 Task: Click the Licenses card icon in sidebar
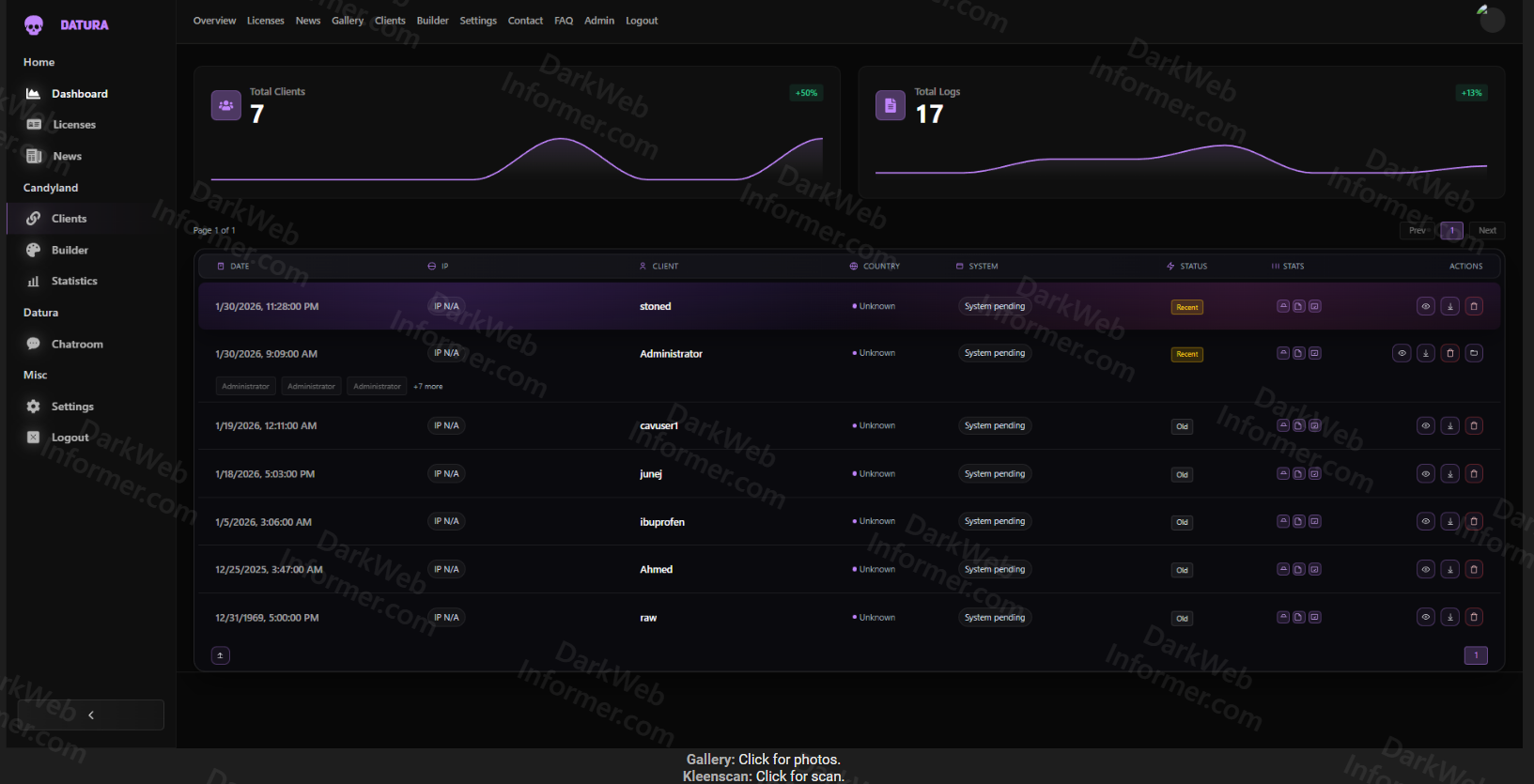coord(34,125)
